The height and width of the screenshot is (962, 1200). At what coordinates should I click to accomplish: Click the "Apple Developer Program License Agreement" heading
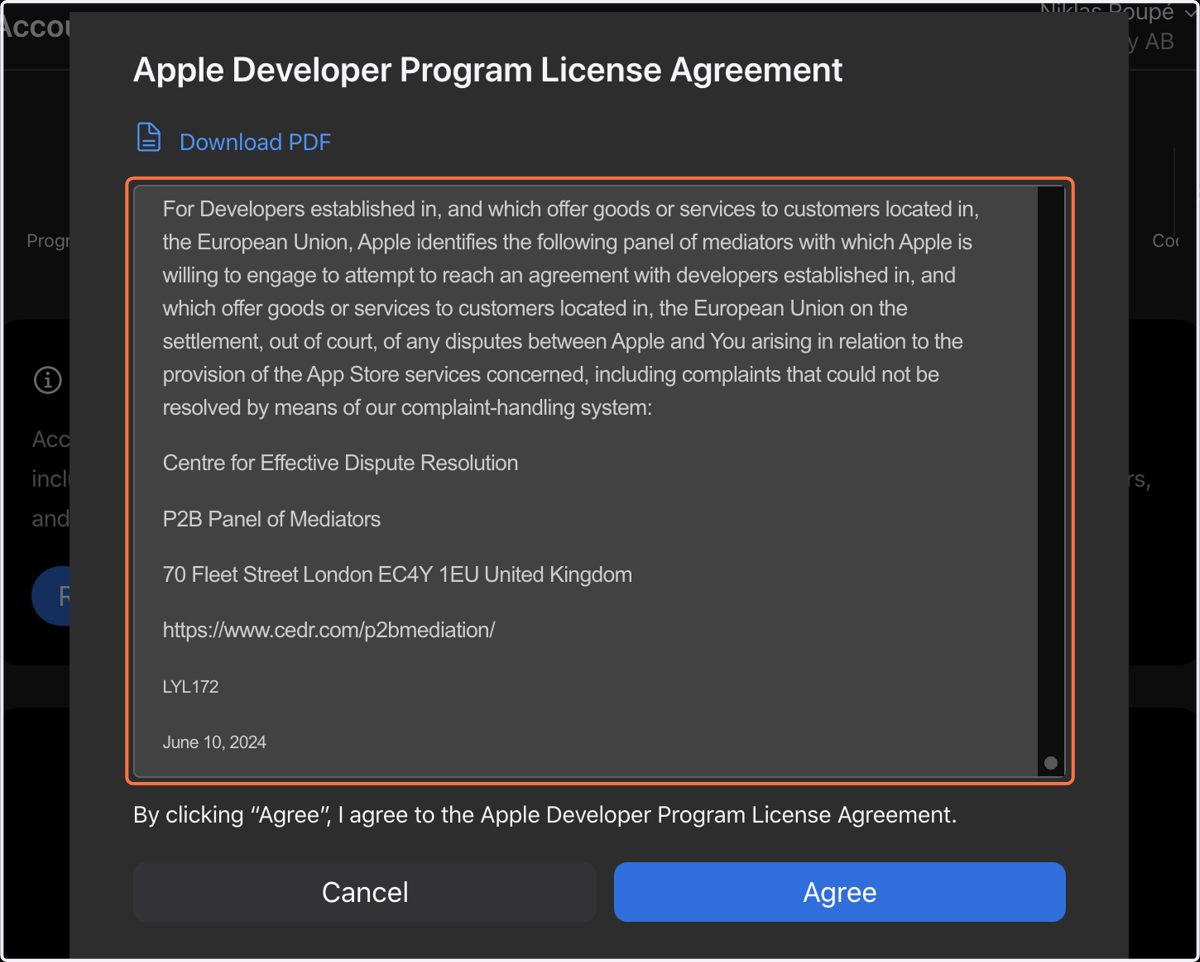coord(488,70)
